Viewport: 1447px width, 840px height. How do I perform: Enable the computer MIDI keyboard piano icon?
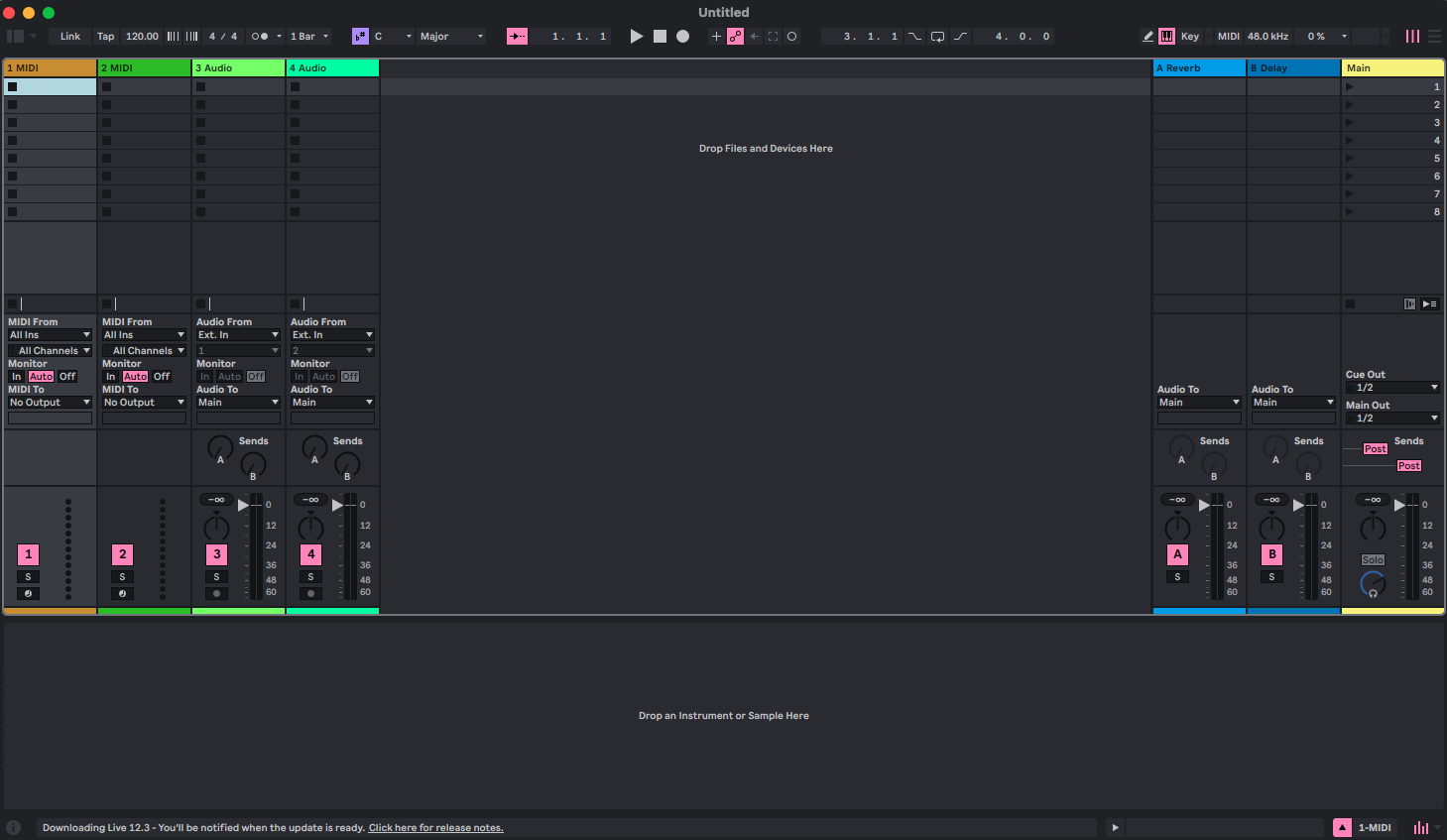tap(1166, 36)
